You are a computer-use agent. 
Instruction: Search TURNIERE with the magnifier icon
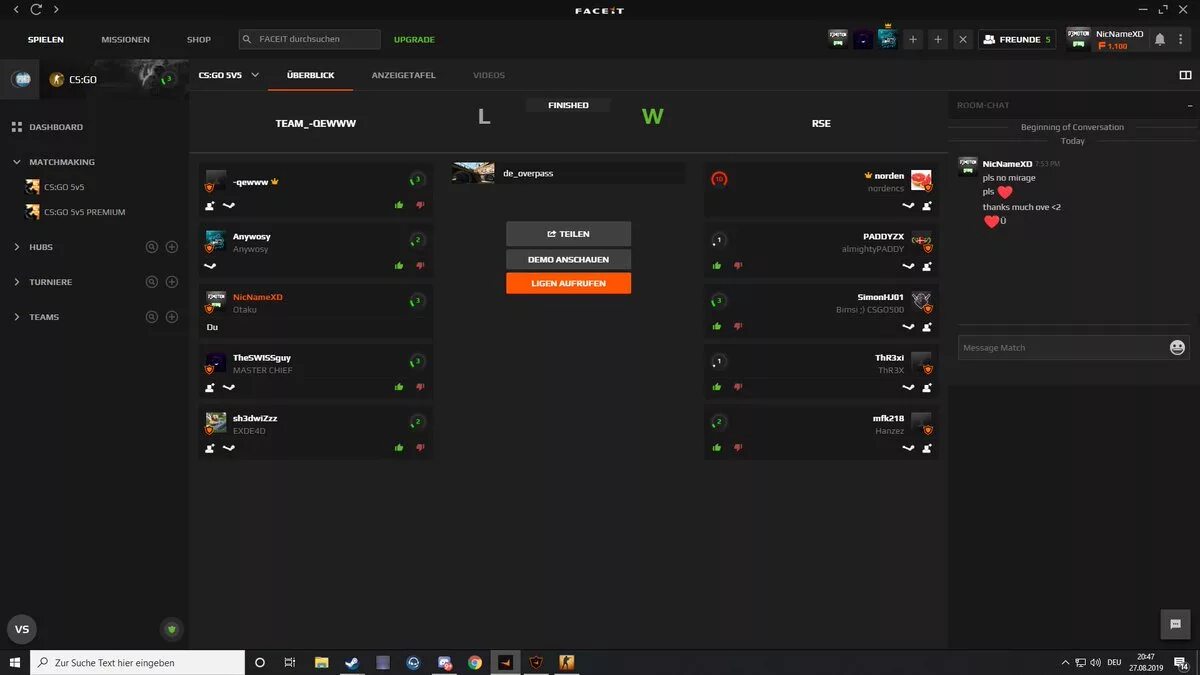tap(152, 282)
